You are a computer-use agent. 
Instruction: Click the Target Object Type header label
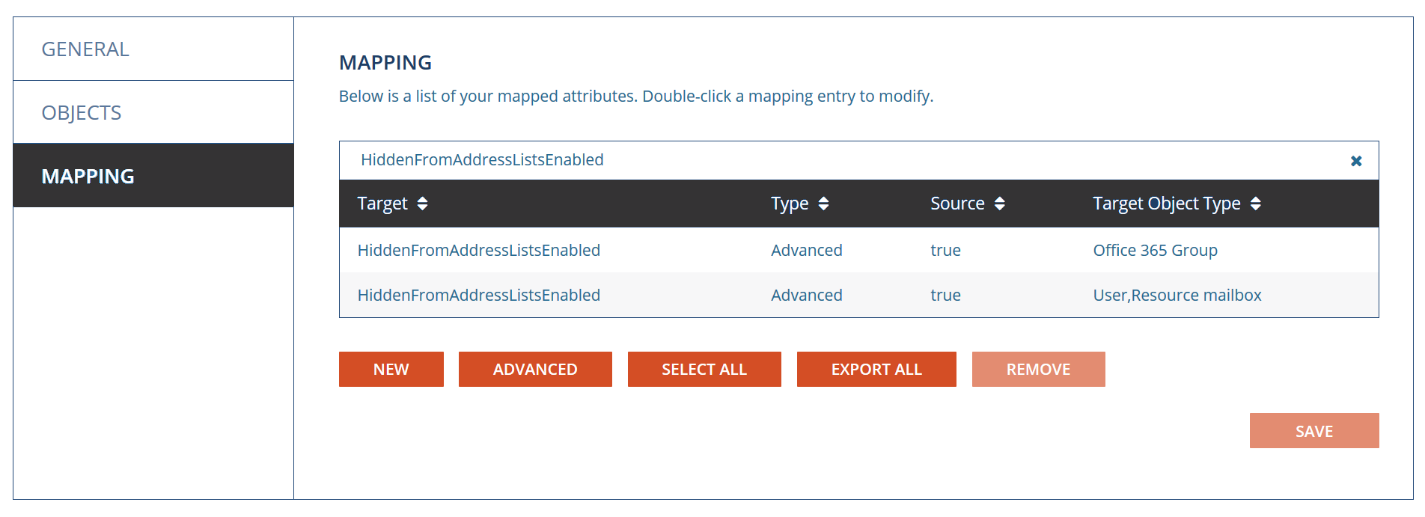[x=1166, y=204]
